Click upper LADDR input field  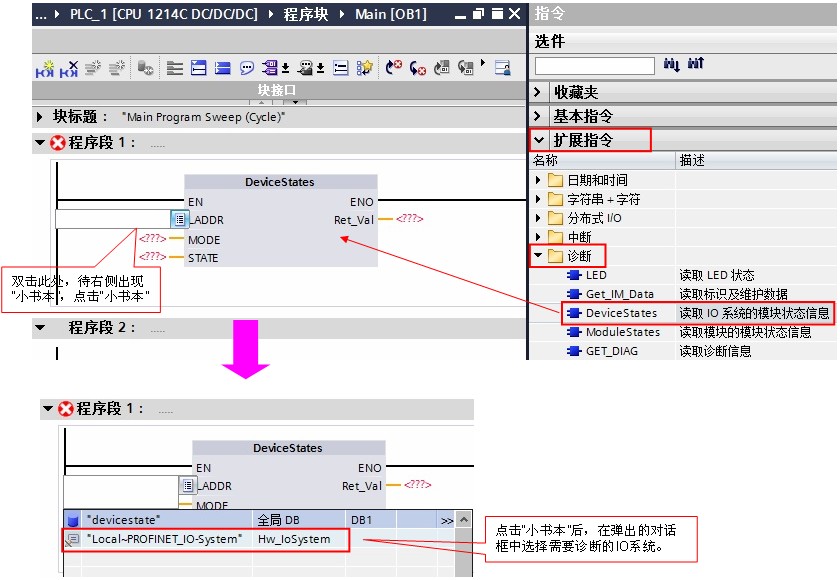point(112,219)
